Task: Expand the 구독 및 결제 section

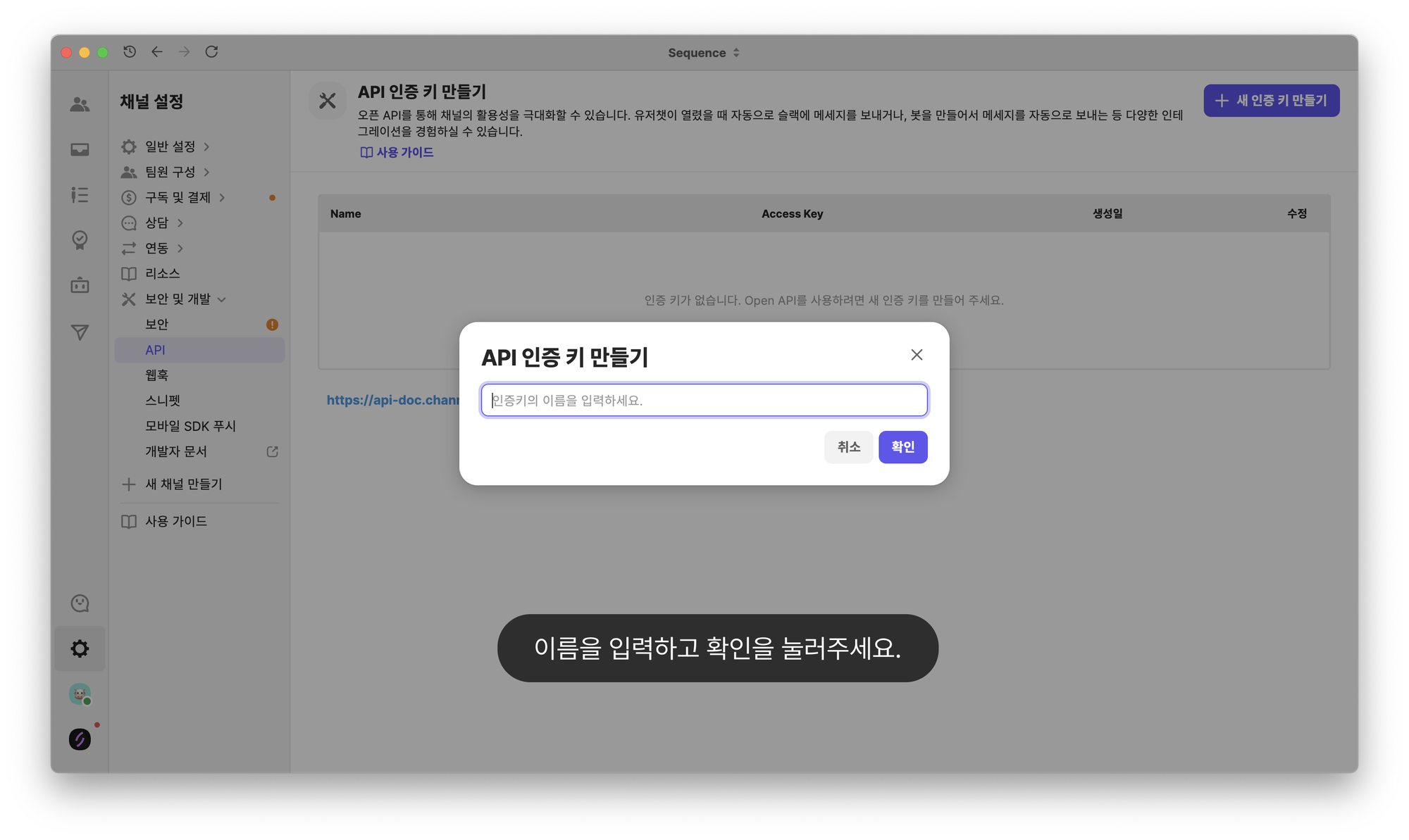Action: [178, 197]
